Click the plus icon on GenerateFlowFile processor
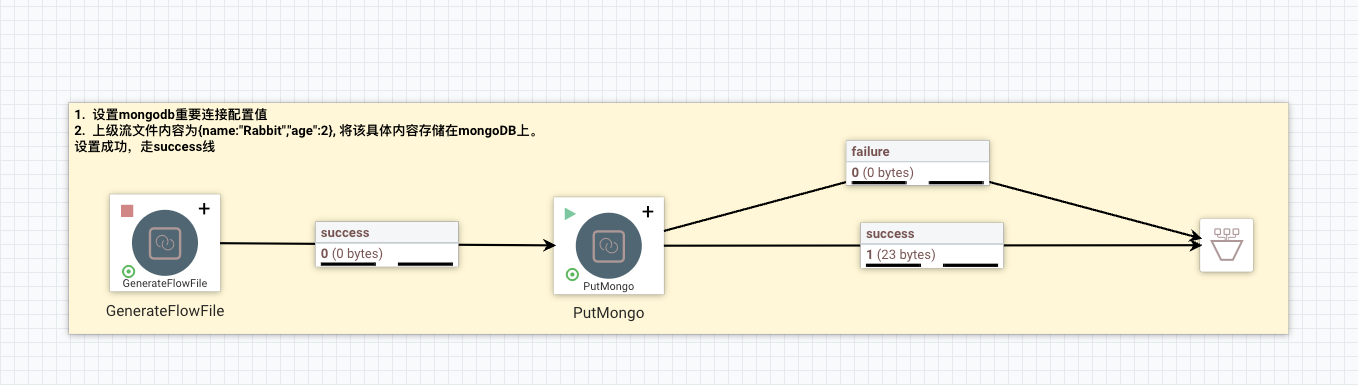Image resolution: width=1358 pixels, height=385 pixels. tap(204, 209)
